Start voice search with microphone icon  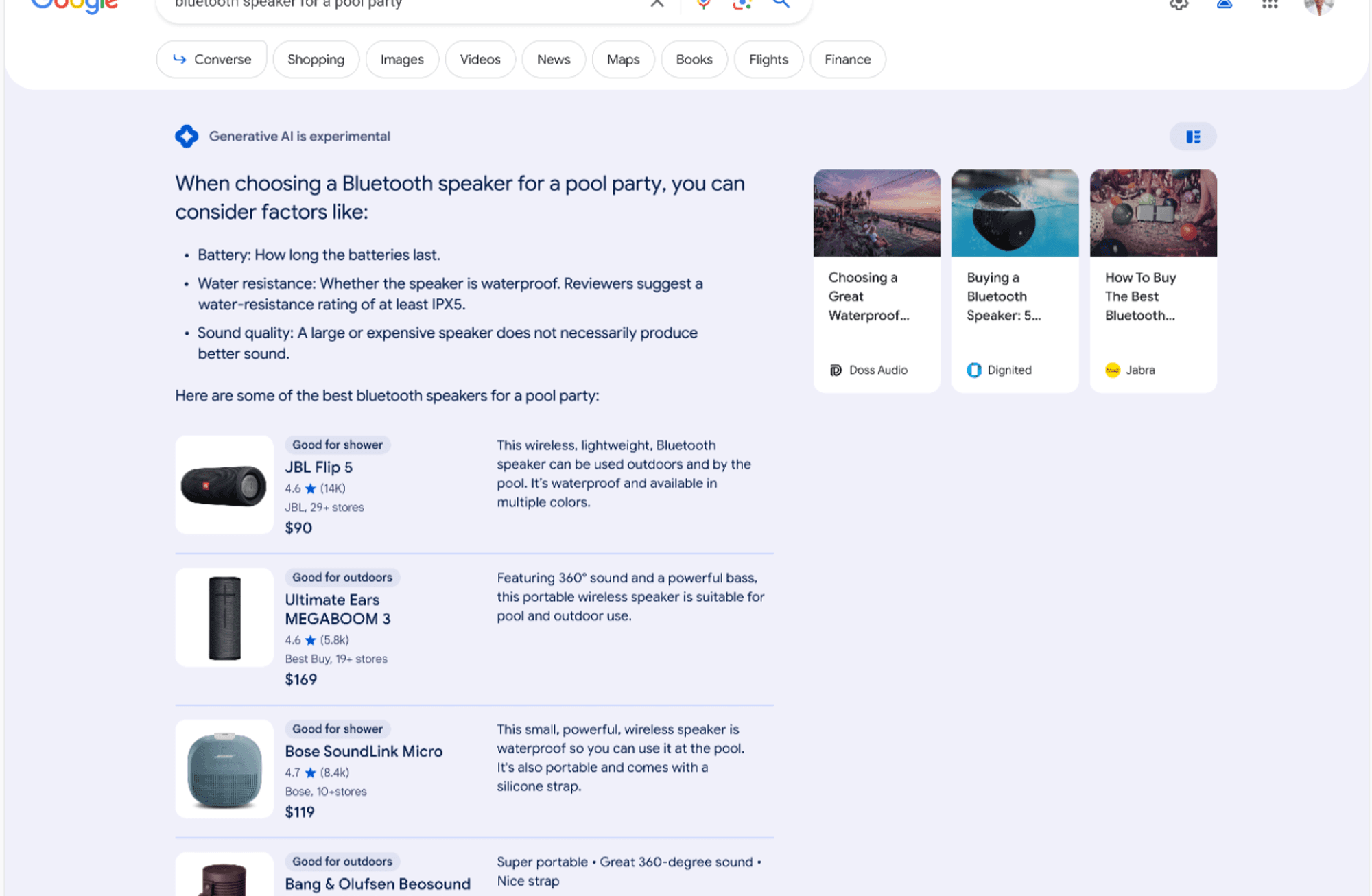click(x=703, y=3)
